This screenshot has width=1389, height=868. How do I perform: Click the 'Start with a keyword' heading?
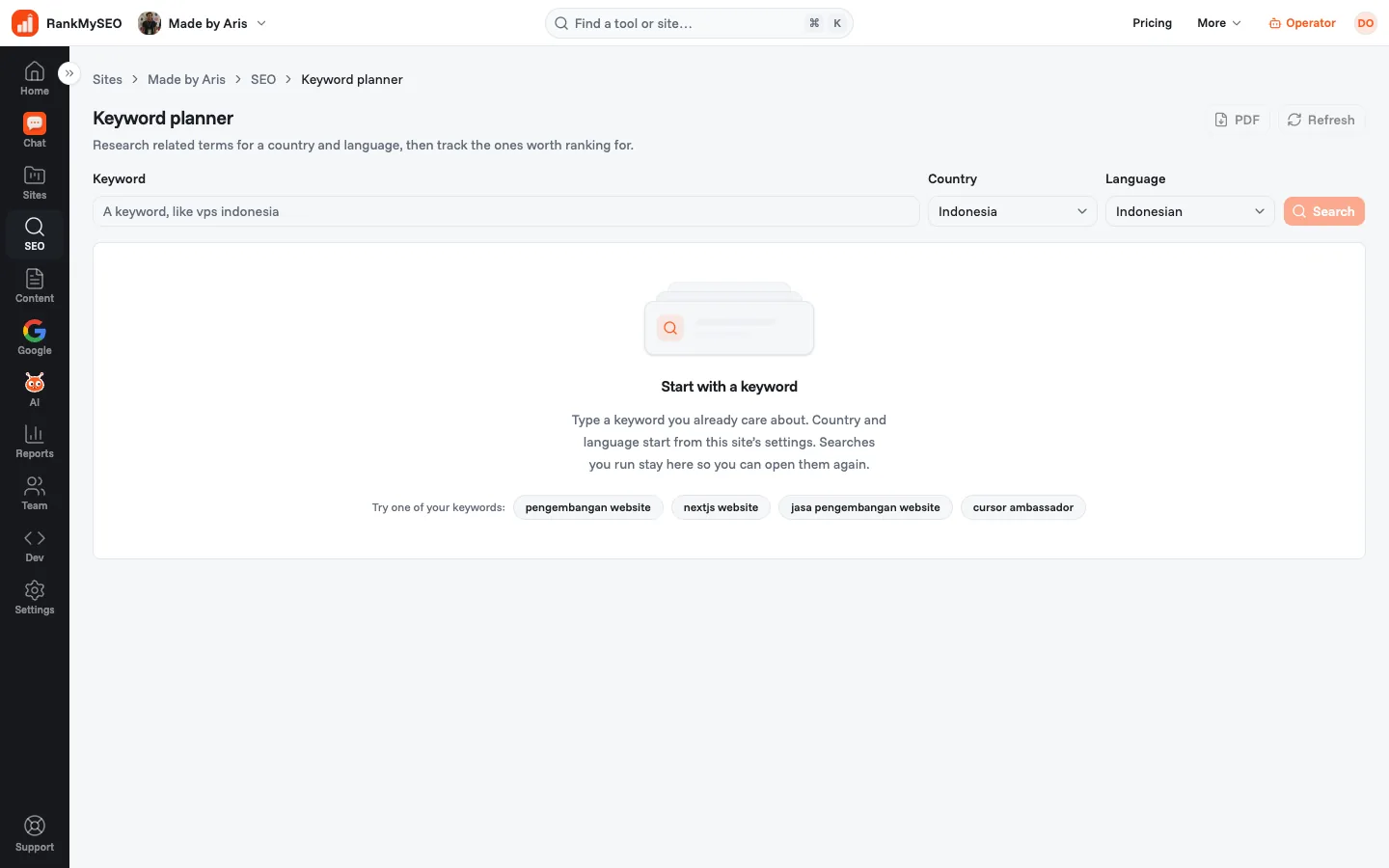[729, 387]
